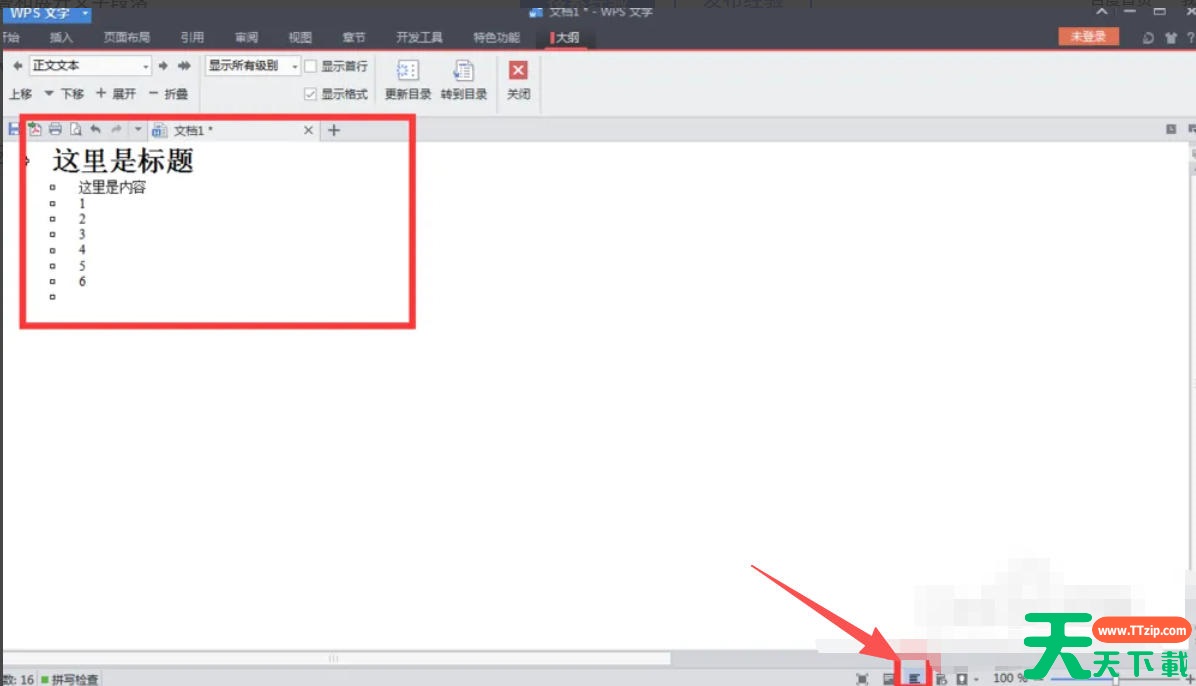Screen dimensions: 1196x686
Task: Uncheck the 显示格式 checkbox
Action: tap(311, 94)
